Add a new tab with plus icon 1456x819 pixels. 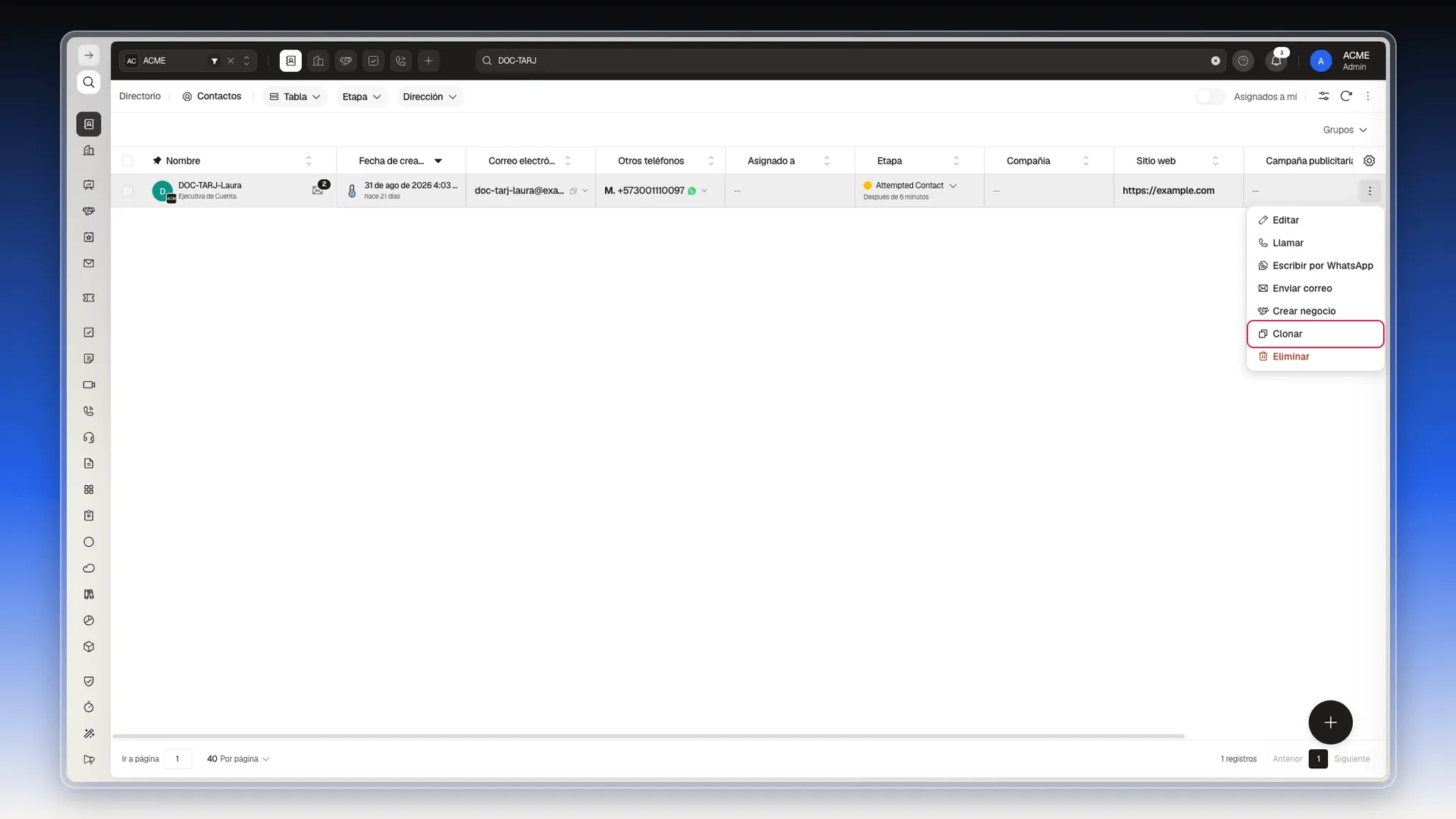428,61
